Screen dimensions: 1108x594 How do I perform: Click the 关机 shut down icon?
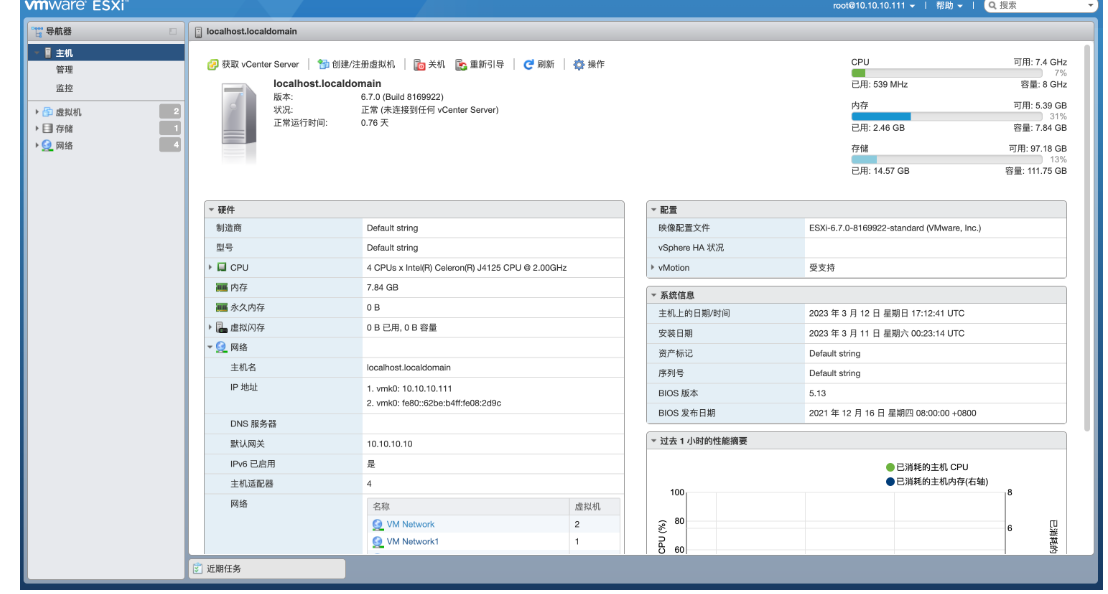click(x=419, y=64)
